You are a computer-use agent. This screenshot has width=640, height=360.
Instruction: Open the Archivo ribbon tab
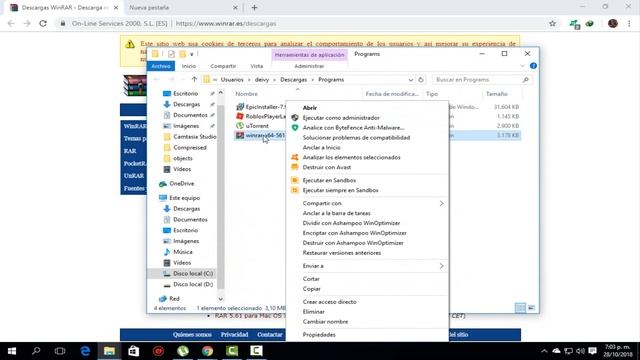click(x=161, y=66)
